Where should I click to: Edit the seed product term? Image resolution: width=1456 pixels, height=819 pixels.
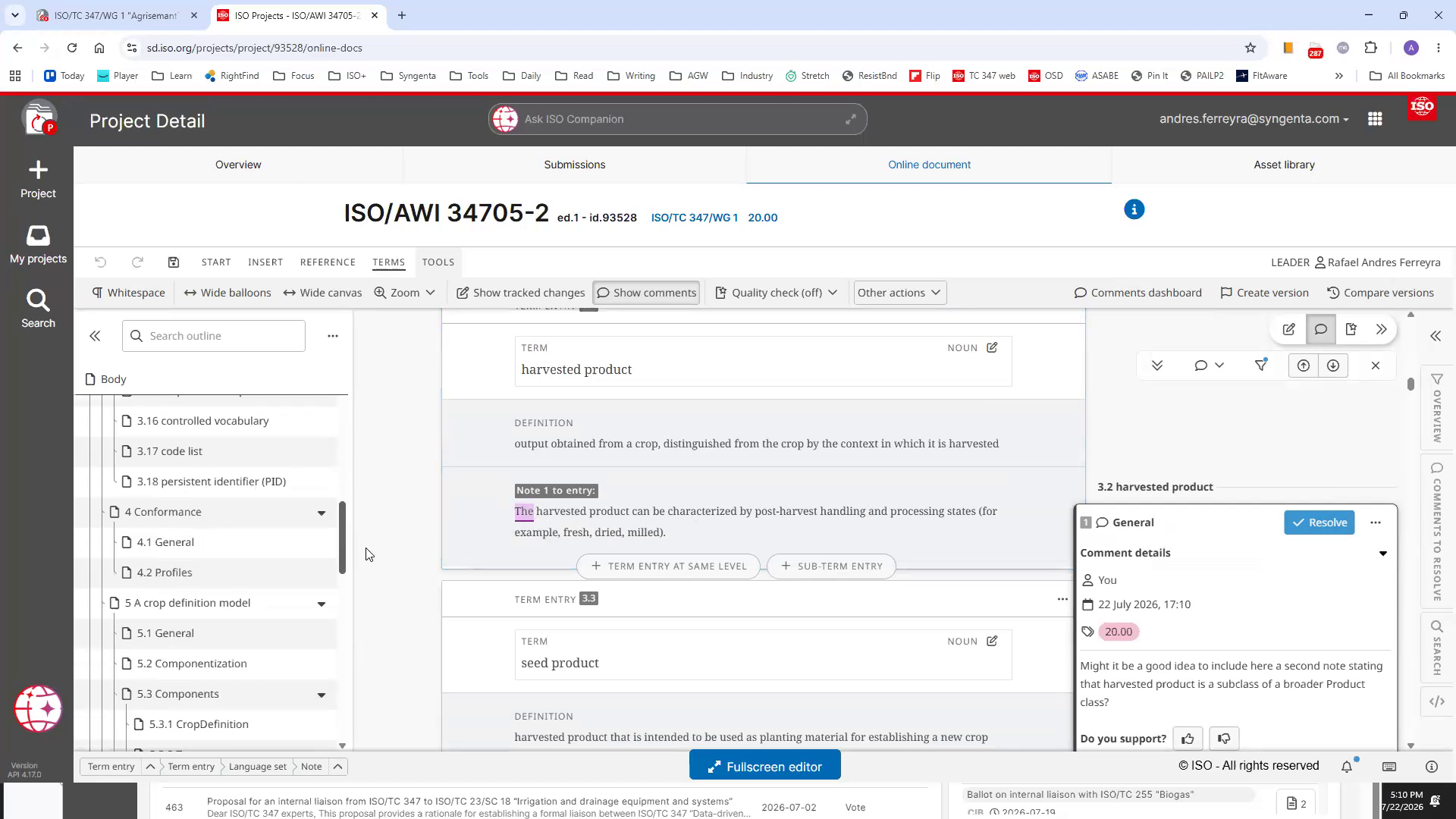[x=992, y=641]
